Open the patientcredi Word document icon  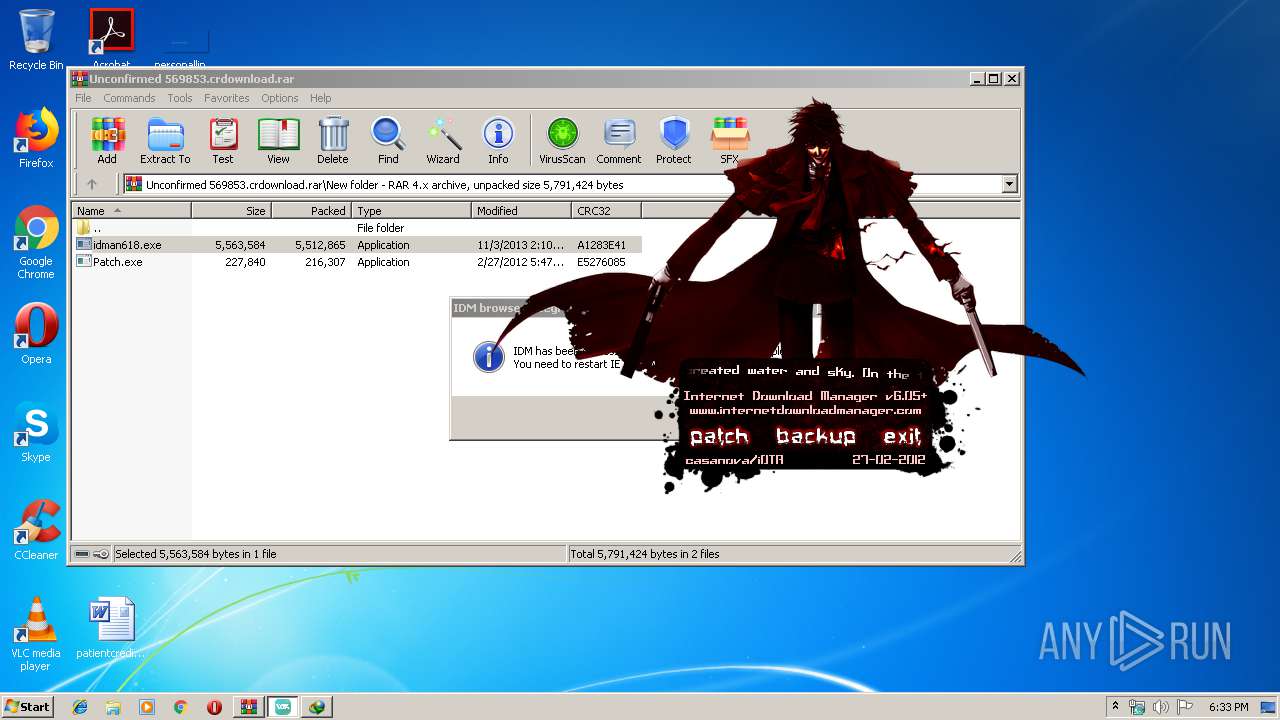111,628
